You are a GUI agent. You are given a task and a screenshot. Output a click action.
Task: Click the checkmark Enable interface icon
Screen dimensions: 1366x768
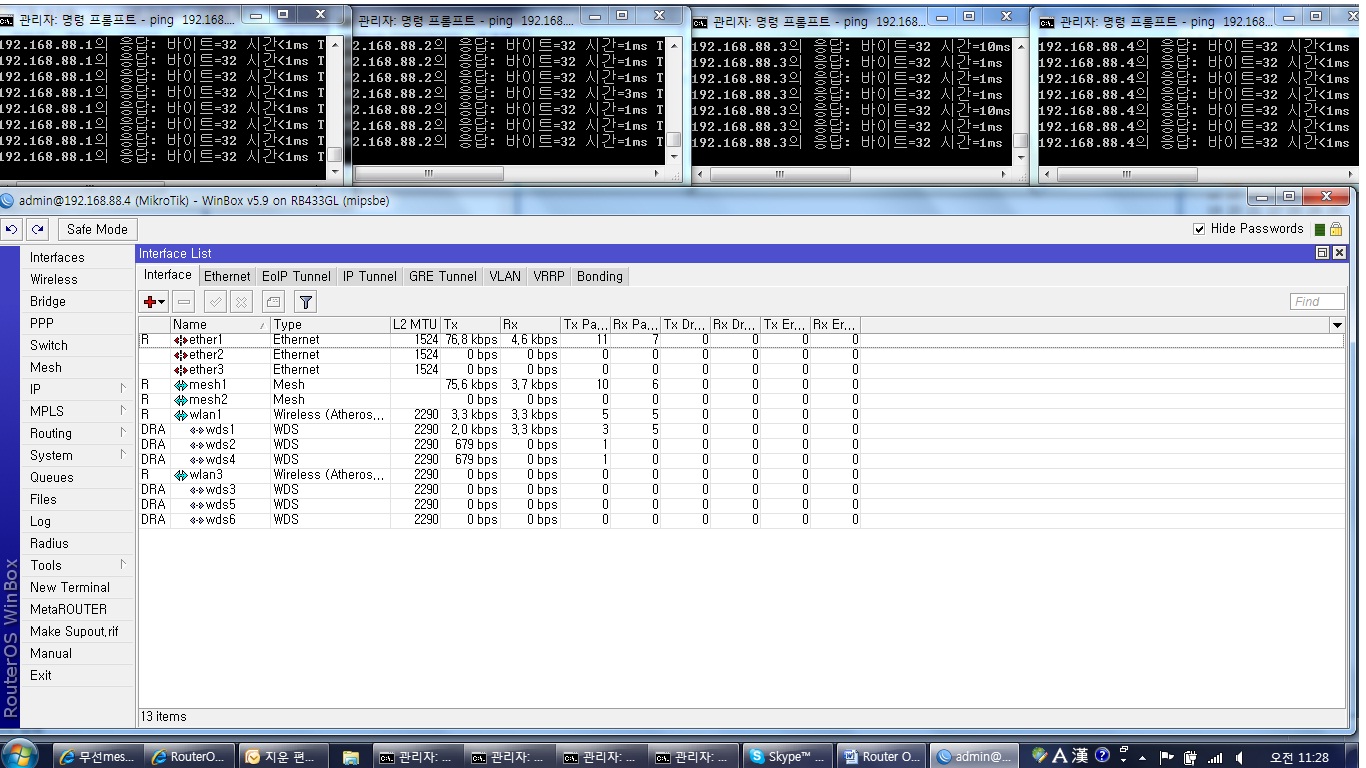(214, 301)
